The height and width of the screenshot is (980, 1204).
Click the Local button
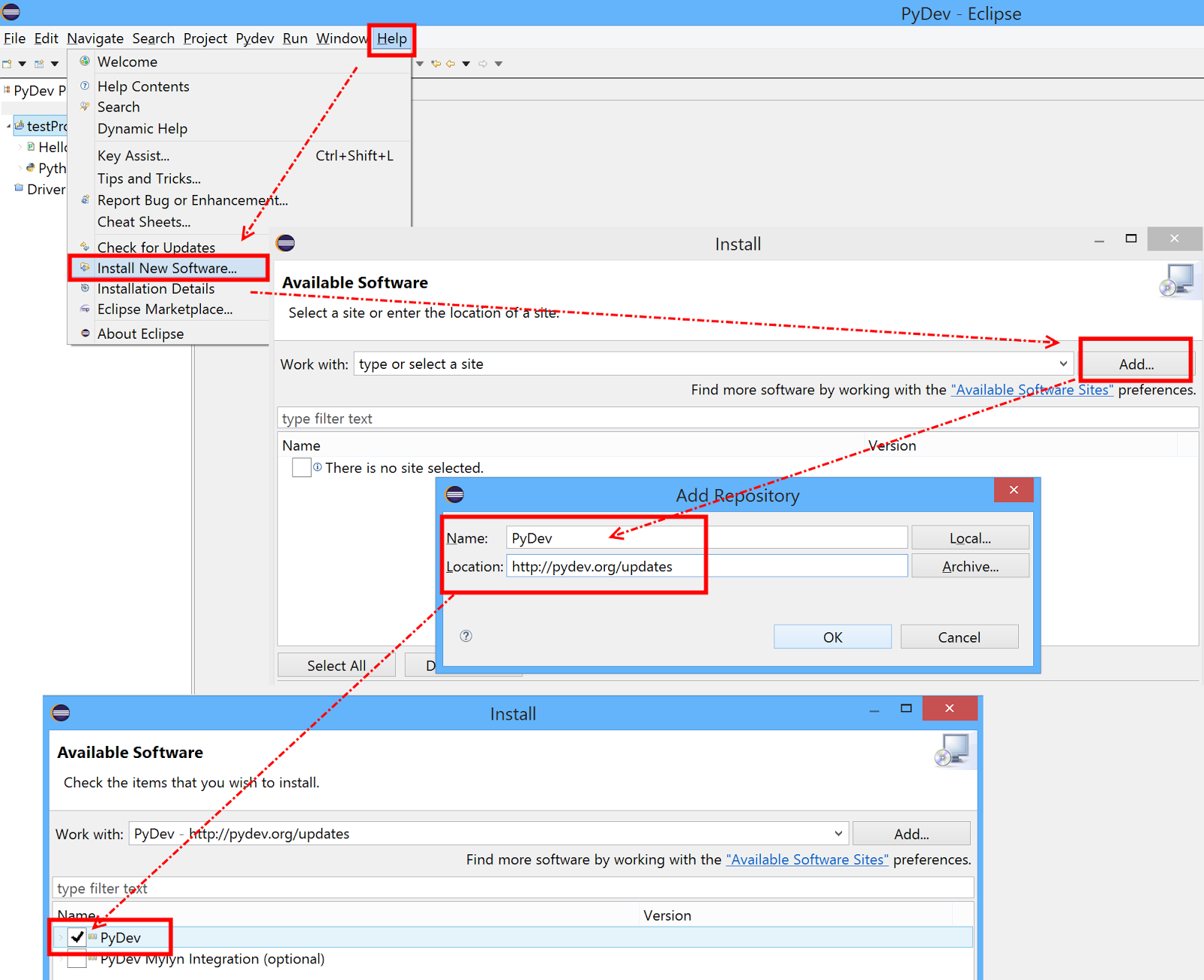(x=970, y=538)
